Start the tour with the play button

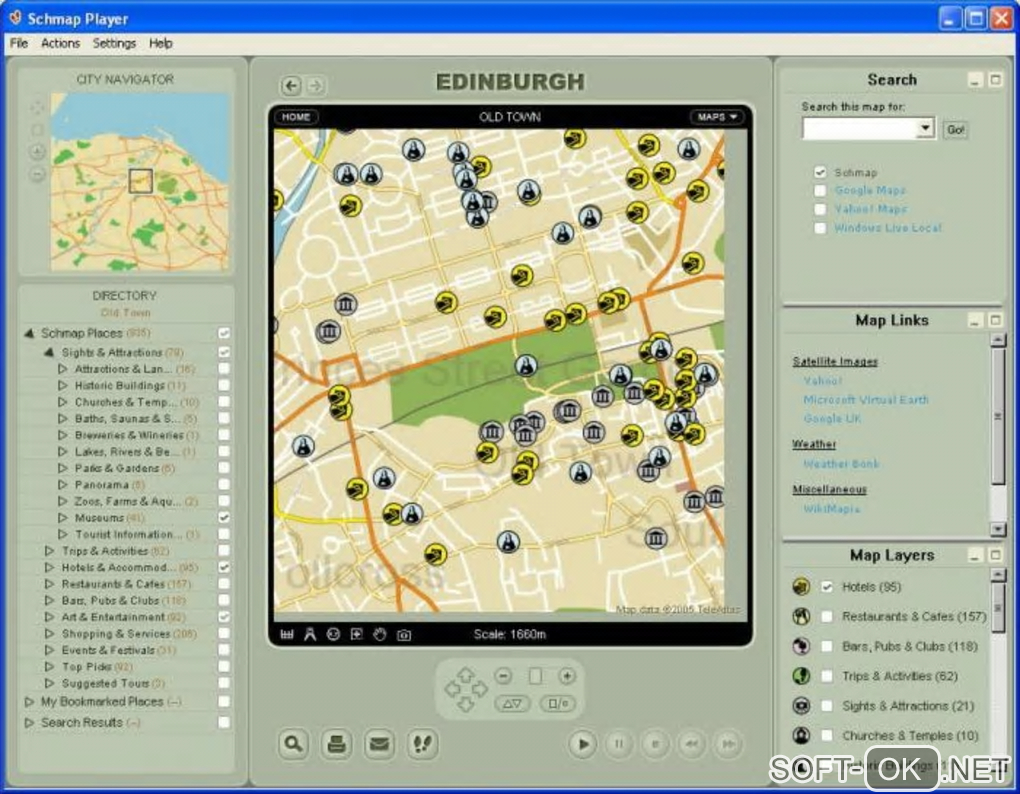(583, 743)
